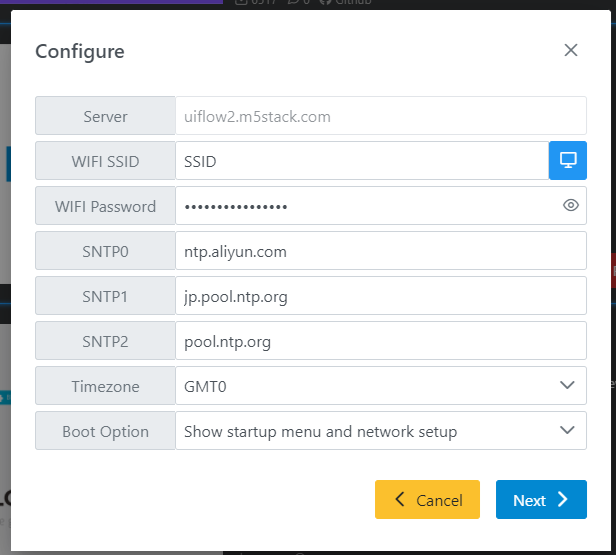Click the monitor icon next to WIFI SSID
The width and height of the screenshot is (616, 555).
(567, 161)
